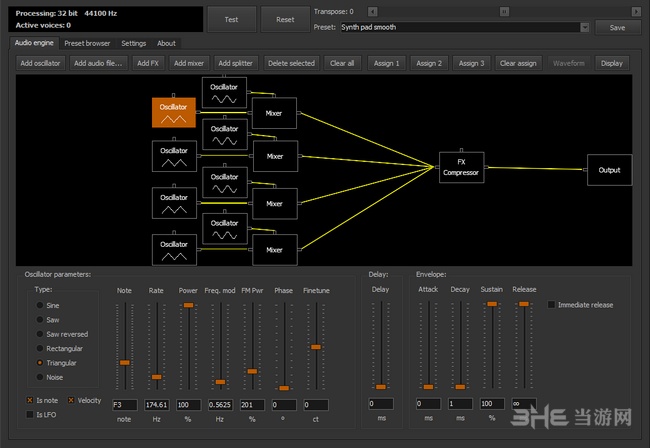
Task: Click the Transpose right arrow
Action: click(x=636, y=12)
